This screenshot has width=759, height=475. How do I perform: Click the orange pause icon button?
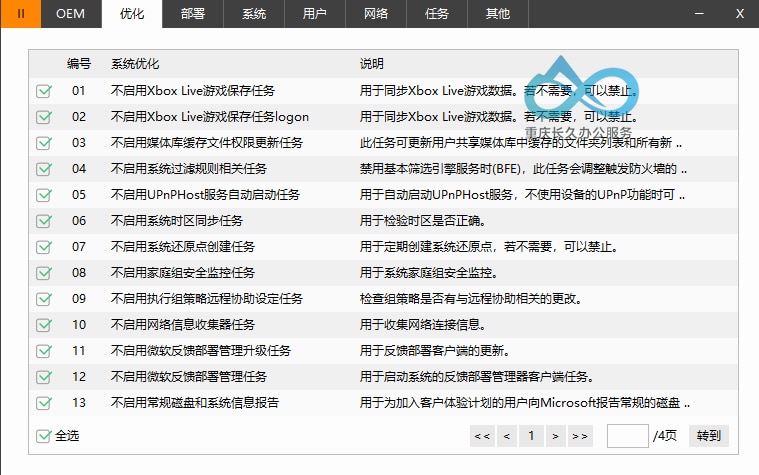tap(20, 14)
